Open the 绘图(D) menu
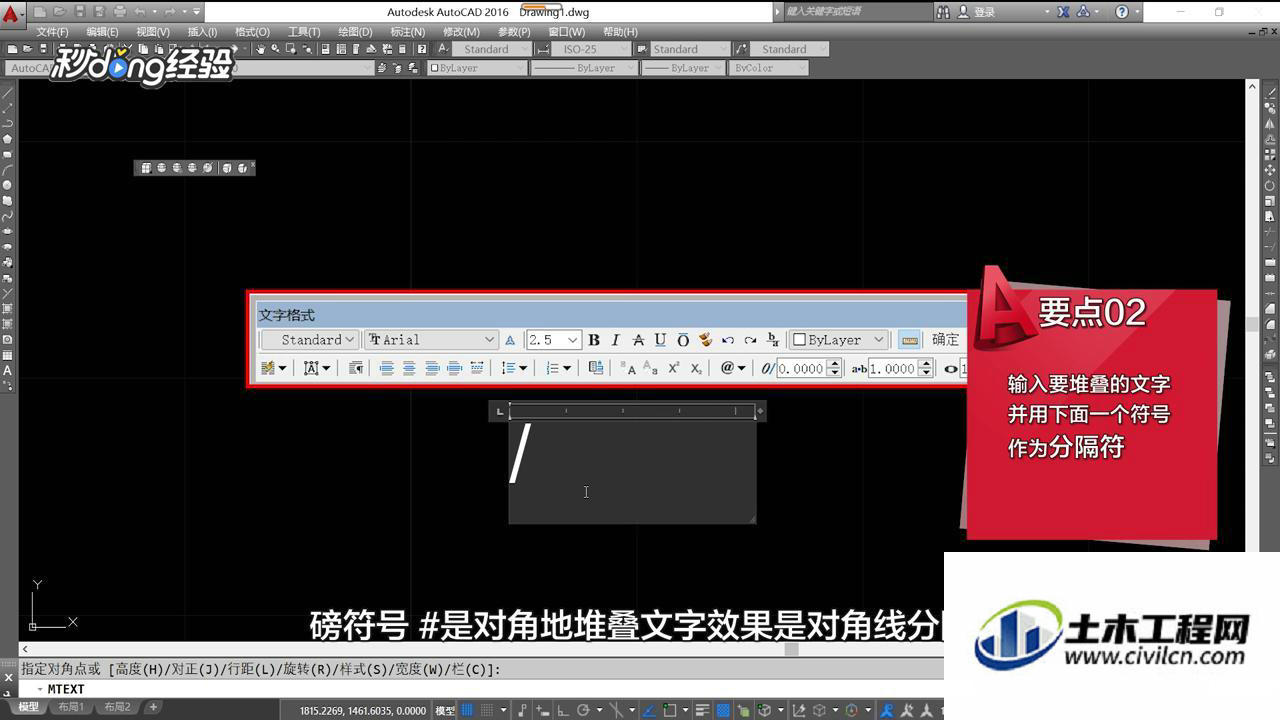Viewport: 1280px width, 720px height. (355, 32)
